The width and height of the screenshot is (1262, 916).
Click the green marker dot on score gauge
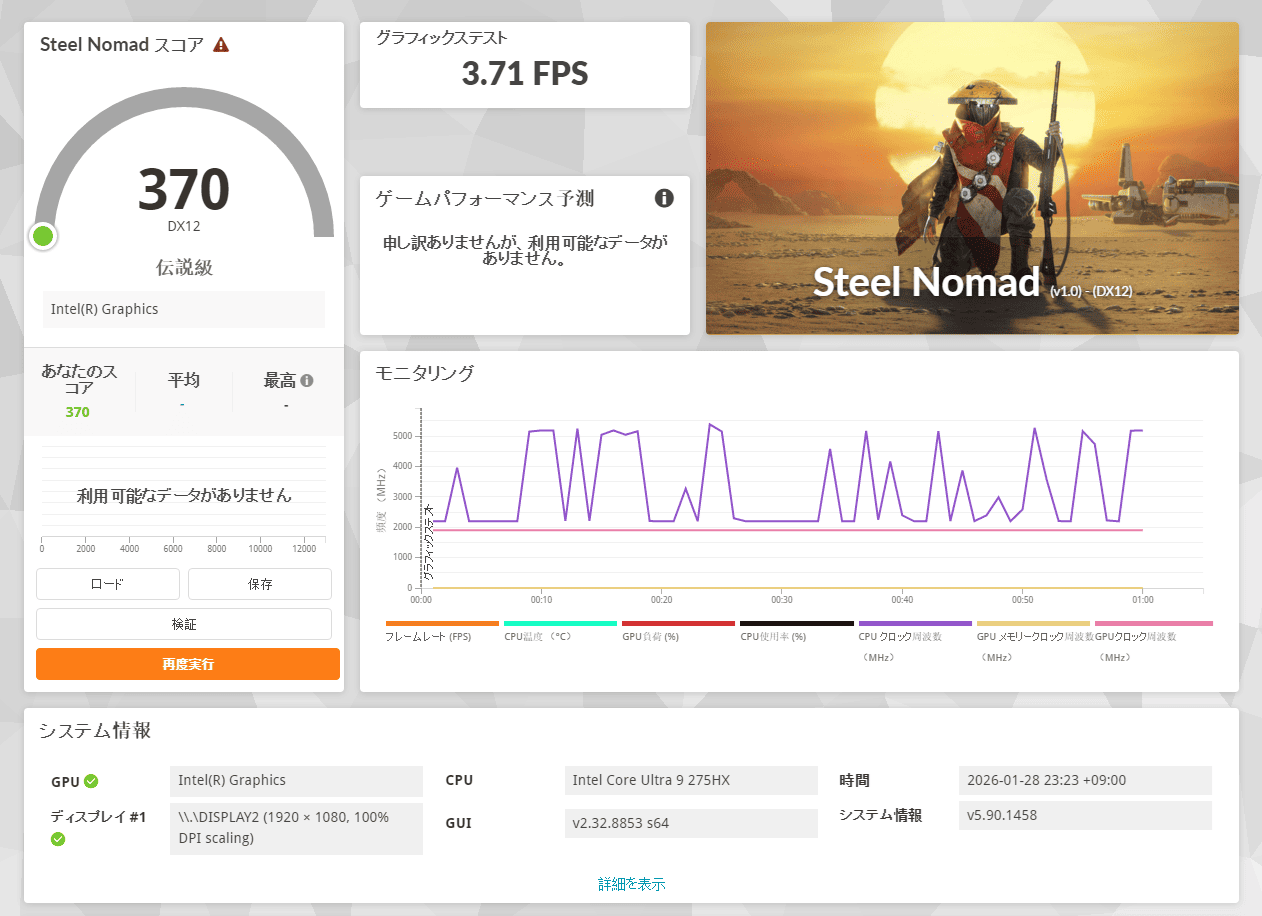[43, 236]
